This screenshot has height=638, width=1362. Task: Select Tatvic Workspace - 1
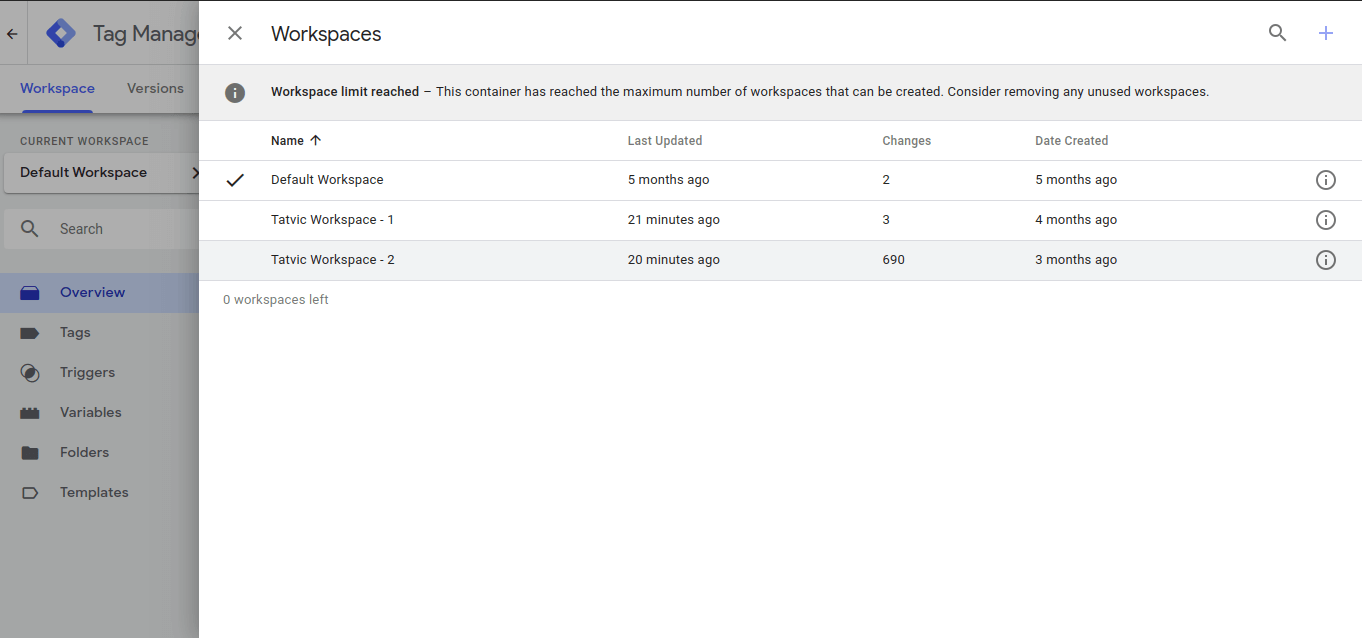[780, 220]
